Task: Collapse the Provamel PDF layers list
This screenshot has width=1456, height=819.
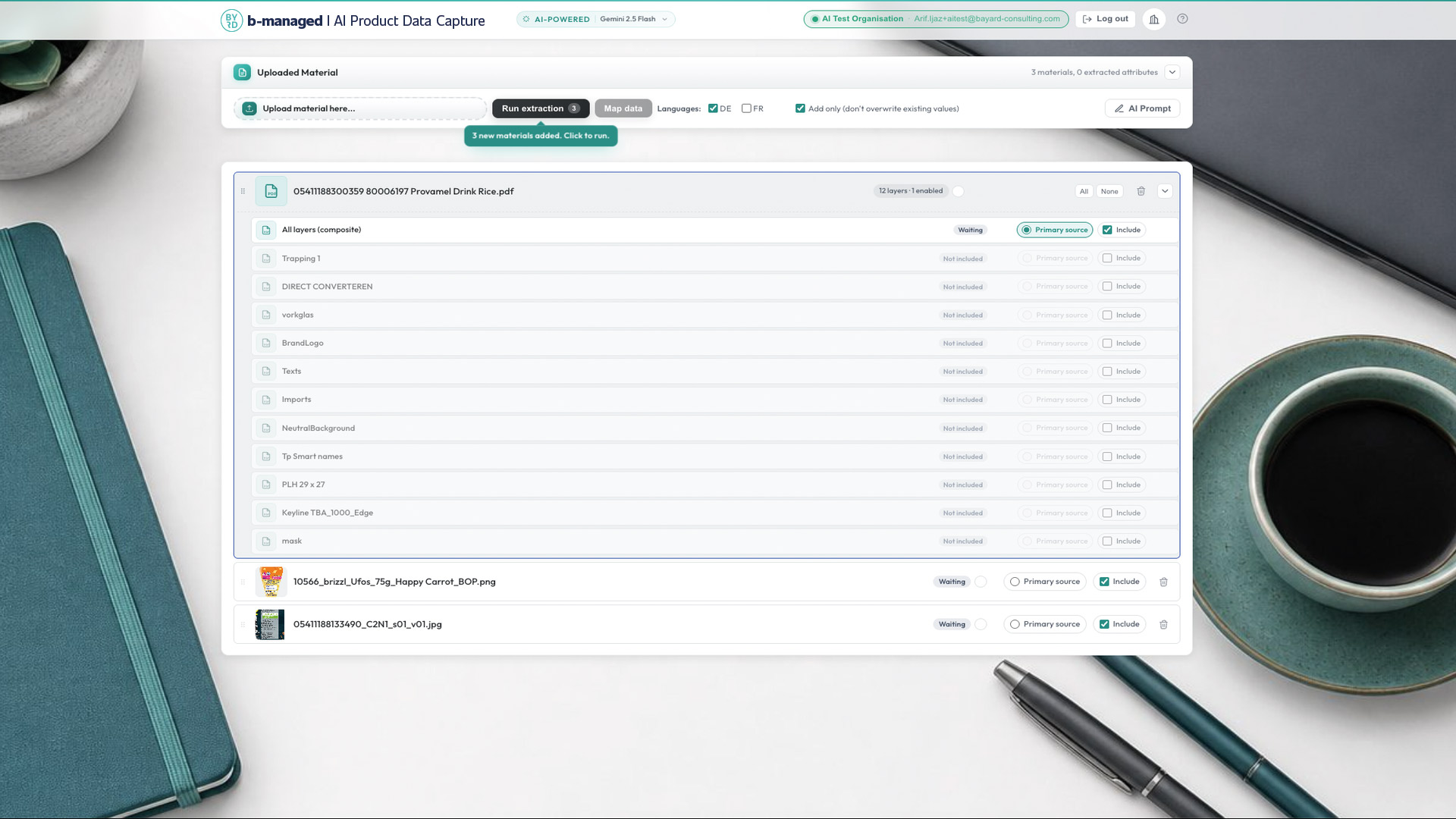Action: tap(1165, 191)
